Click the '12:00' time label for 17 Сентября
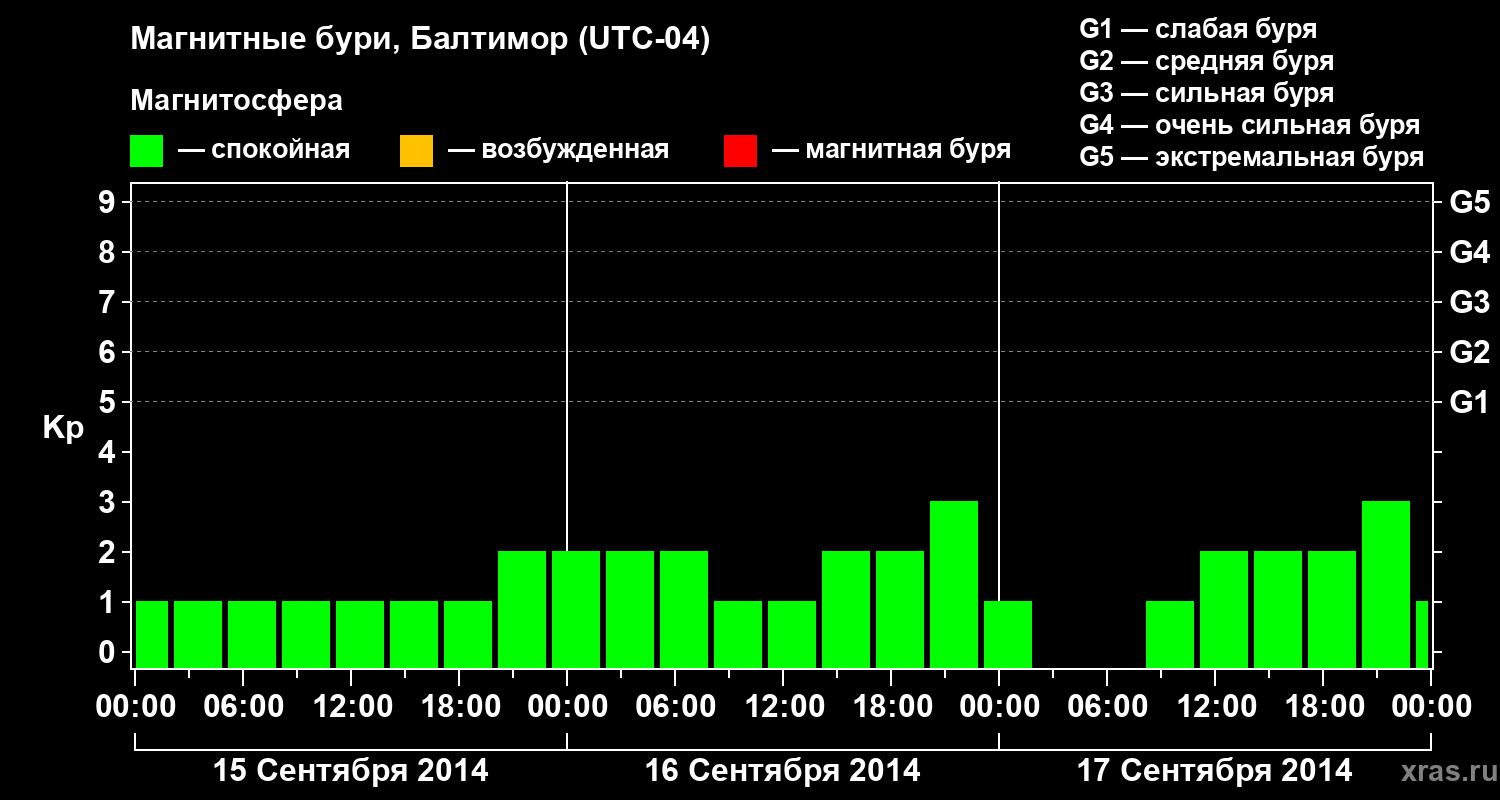Viewport: 1500px width, 800px height. coord(1215,707)
